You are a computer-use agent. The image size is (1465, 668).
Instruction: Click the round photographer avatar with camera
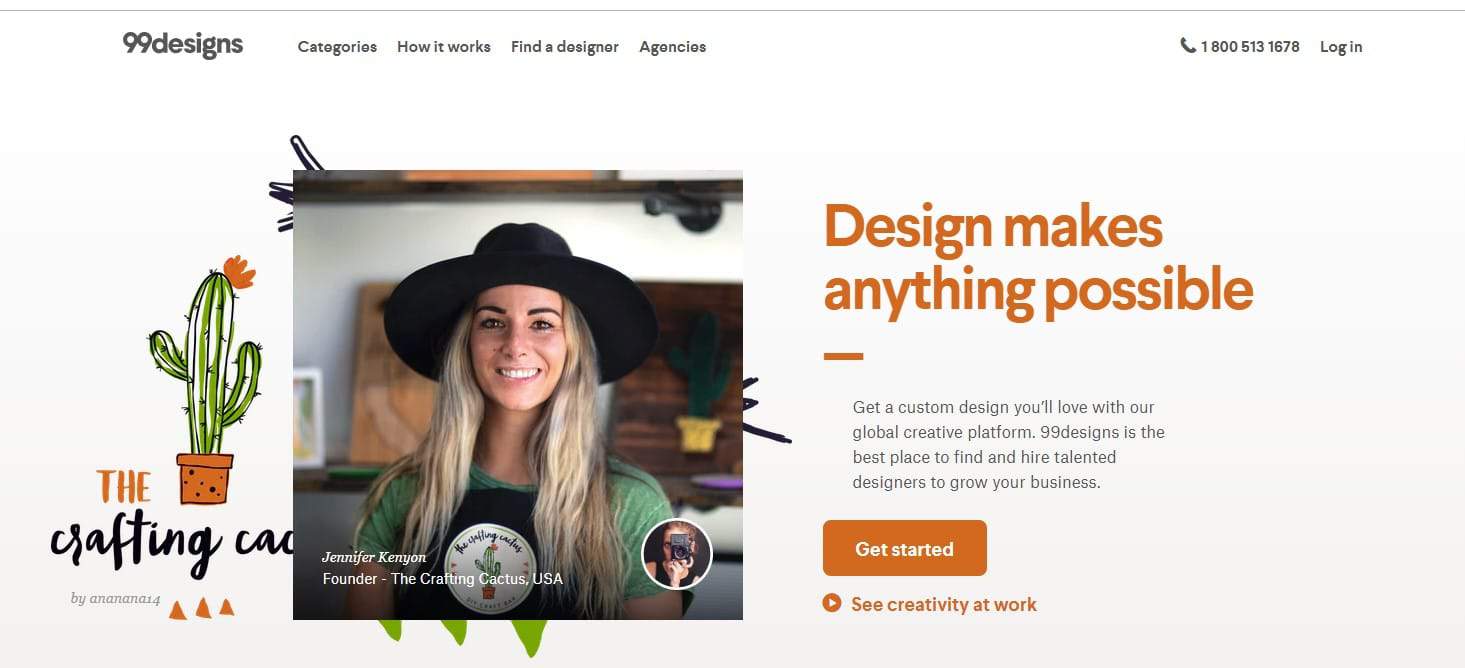click(x=677, y=553)
